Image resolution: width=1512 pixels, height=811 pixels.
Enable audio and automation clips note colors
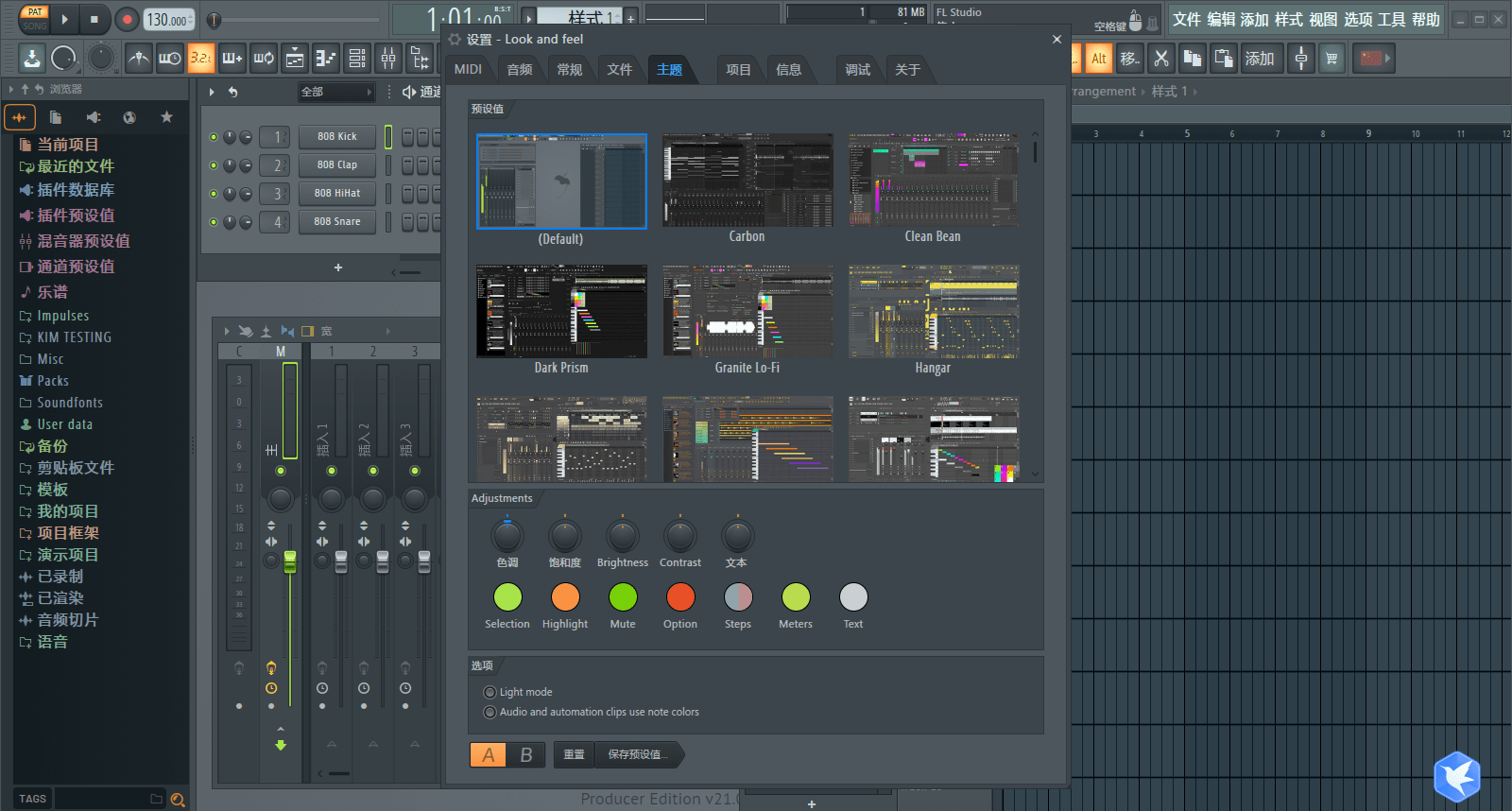click(490, 712)
